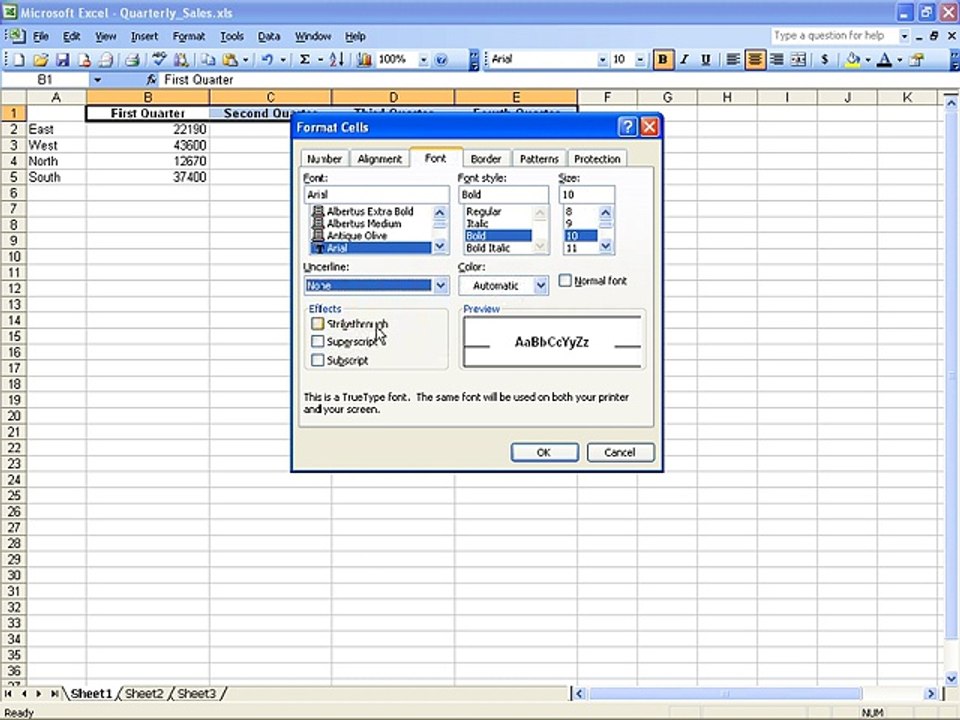The width and height of the screenshot is (960, 720).
Task: Print the sheet with the printer icon
Action: pos(132,59)
